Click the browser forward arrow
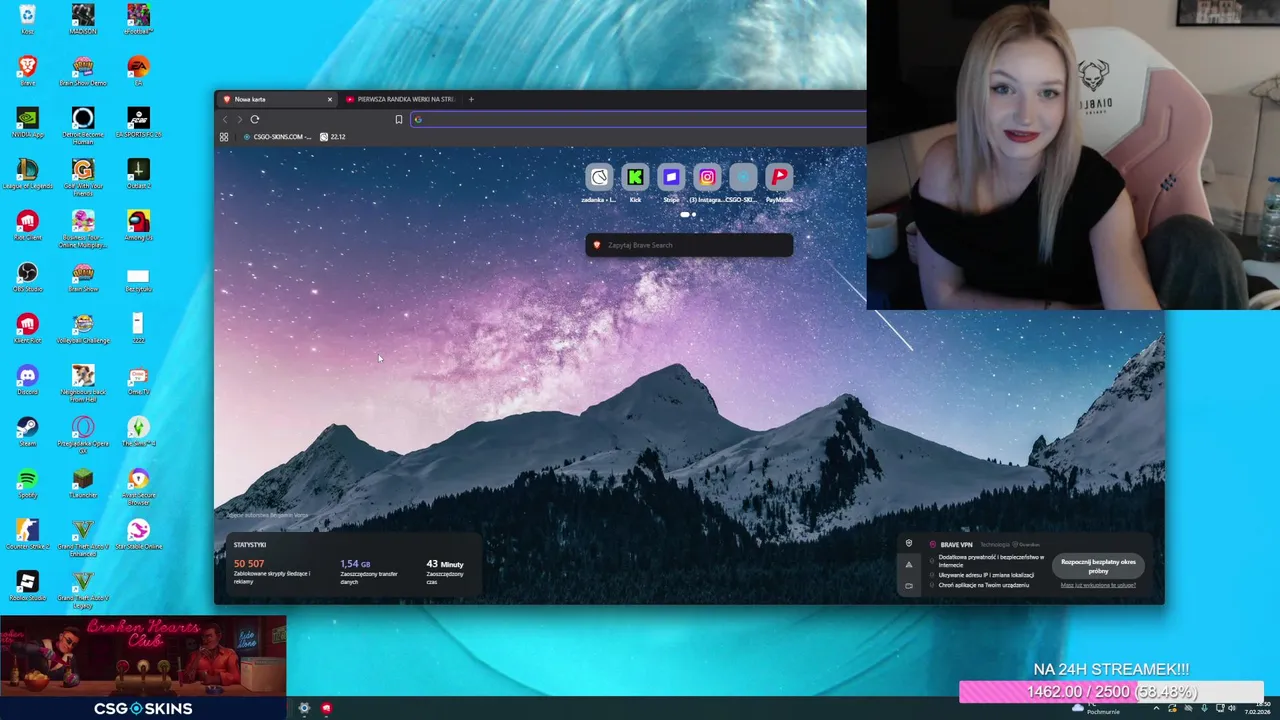This screenshot has height=720, width=1280. click(x=239, y=119)
